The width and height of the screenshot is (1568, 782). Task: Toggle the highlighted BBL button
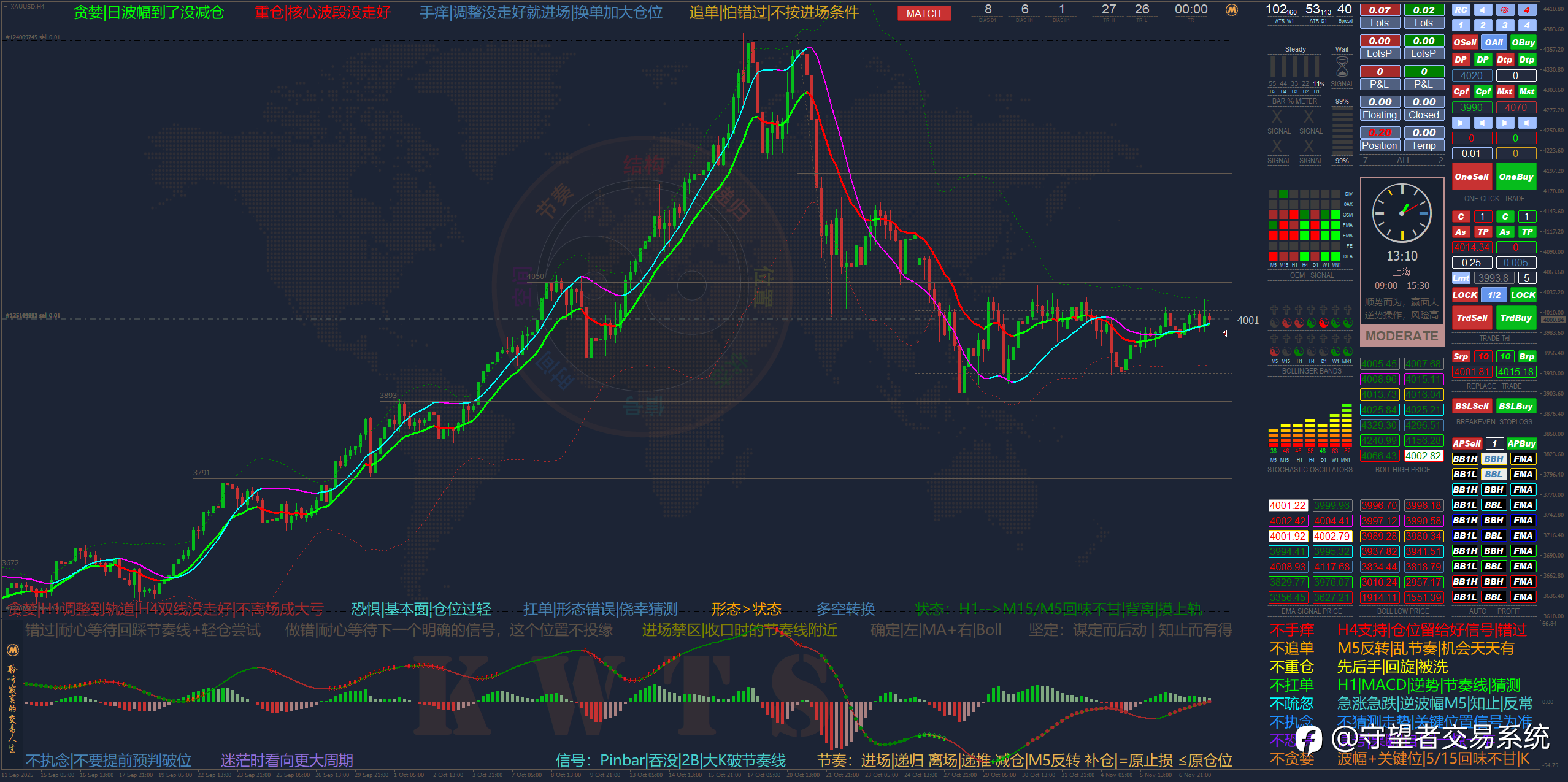(x=1493, y=474)
